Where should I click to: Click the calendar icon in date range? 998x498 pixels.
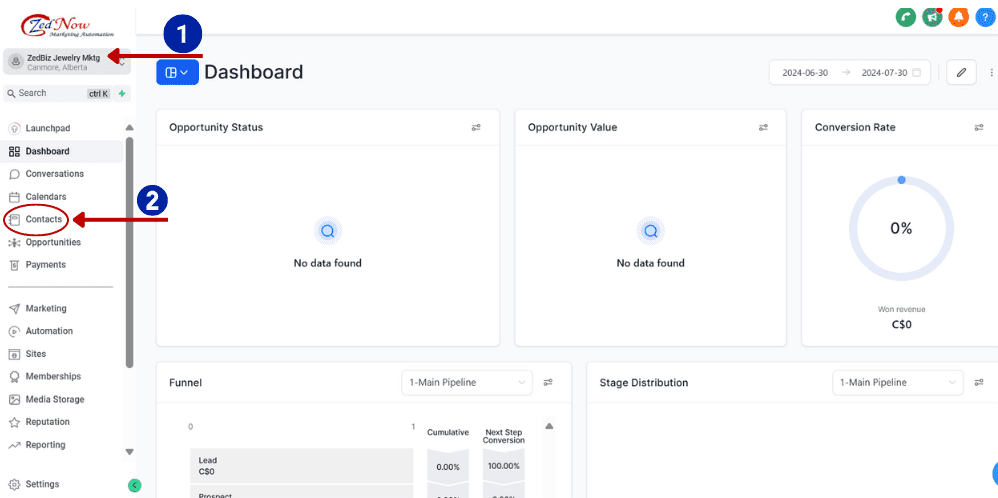pos(917,73)
